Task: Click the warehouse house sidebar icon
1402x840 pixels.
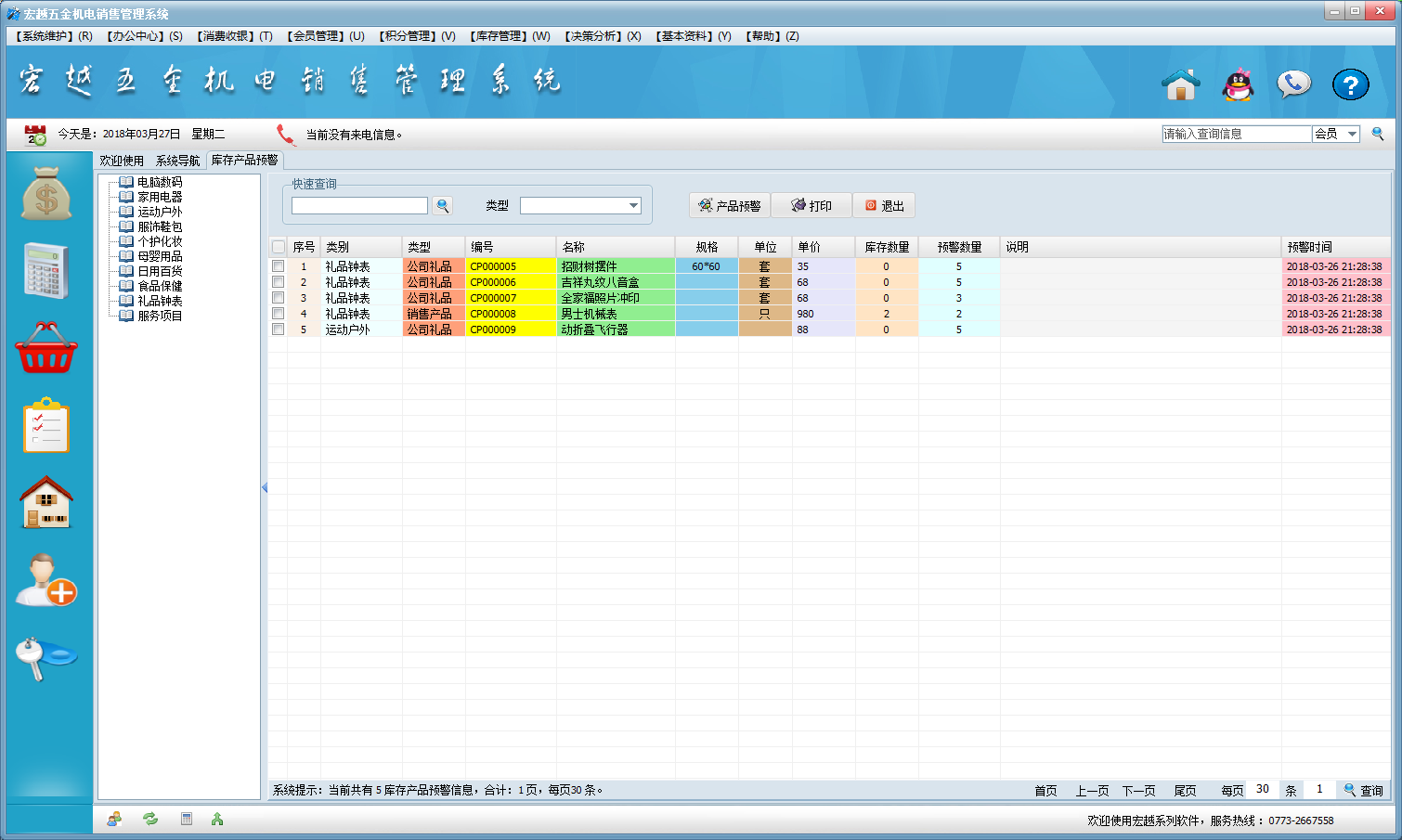Action: point(46,502)
